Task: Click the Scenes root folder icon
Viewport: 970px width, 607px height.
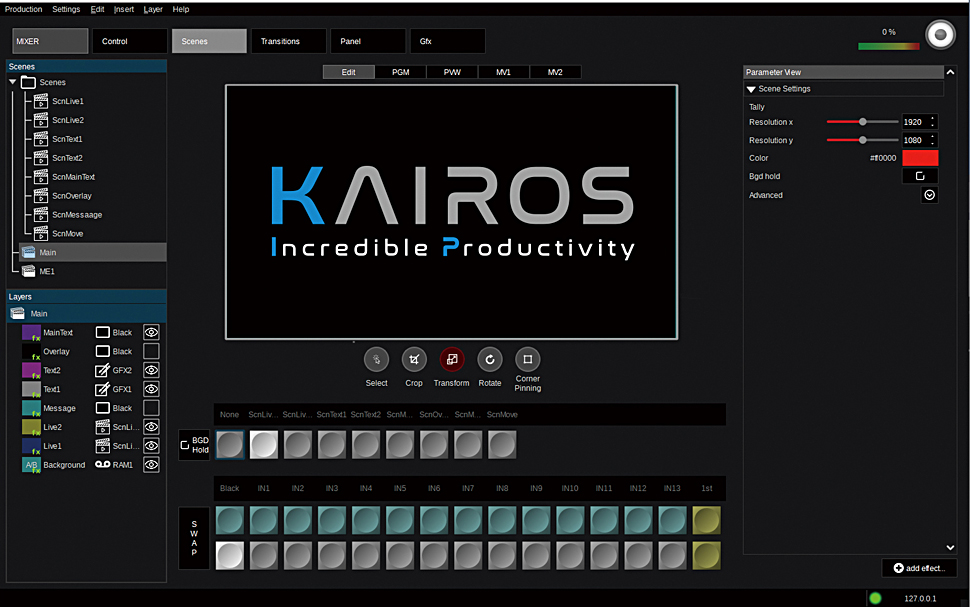Action: (28, 82)
